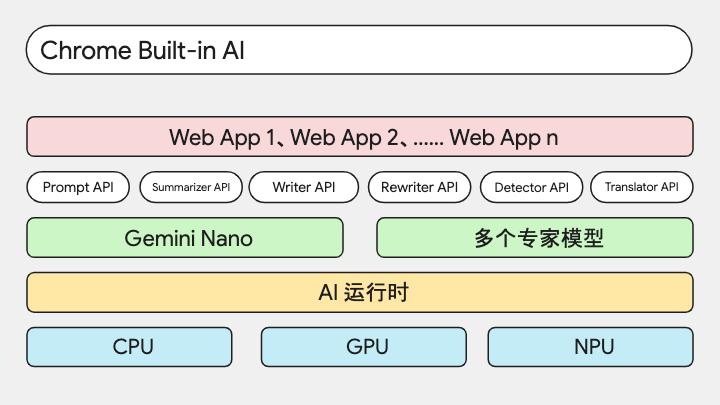
Task: Click the Chrome Built-in AI title box
Action: click(359, 50)
